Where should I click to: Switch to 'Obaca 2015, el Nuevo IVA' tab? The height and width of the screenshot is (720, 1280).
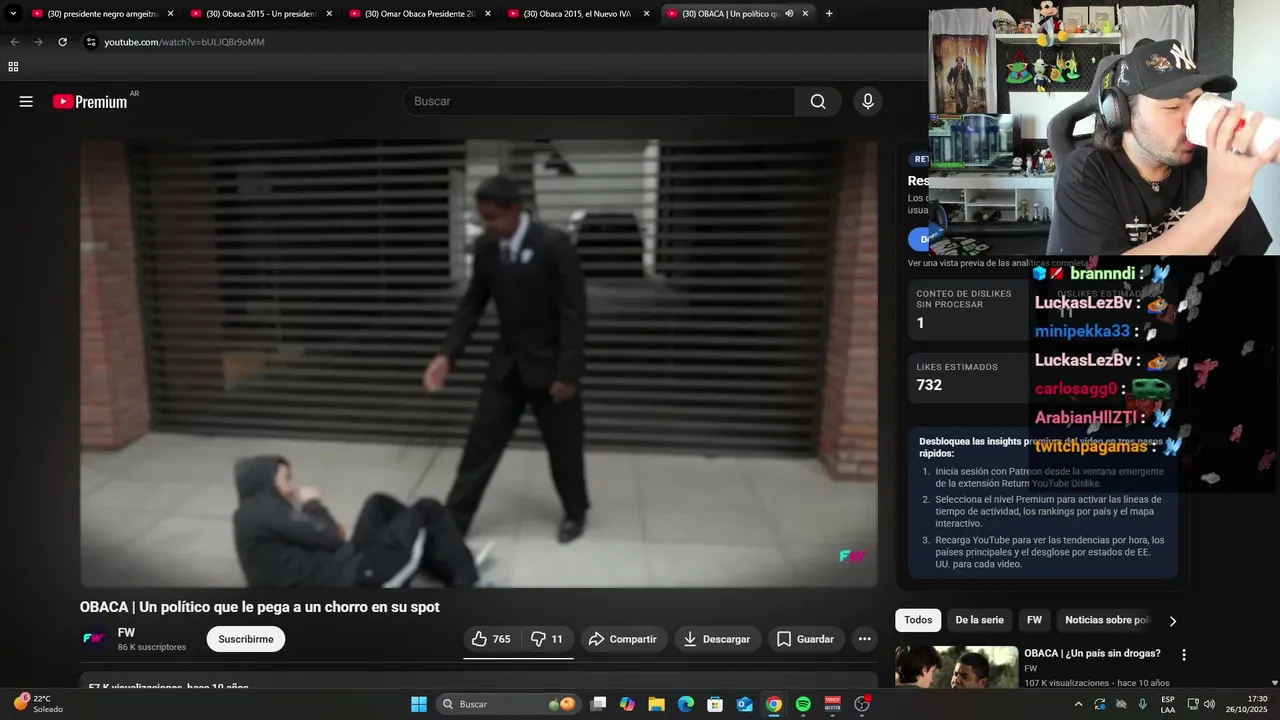coord(577,14)
